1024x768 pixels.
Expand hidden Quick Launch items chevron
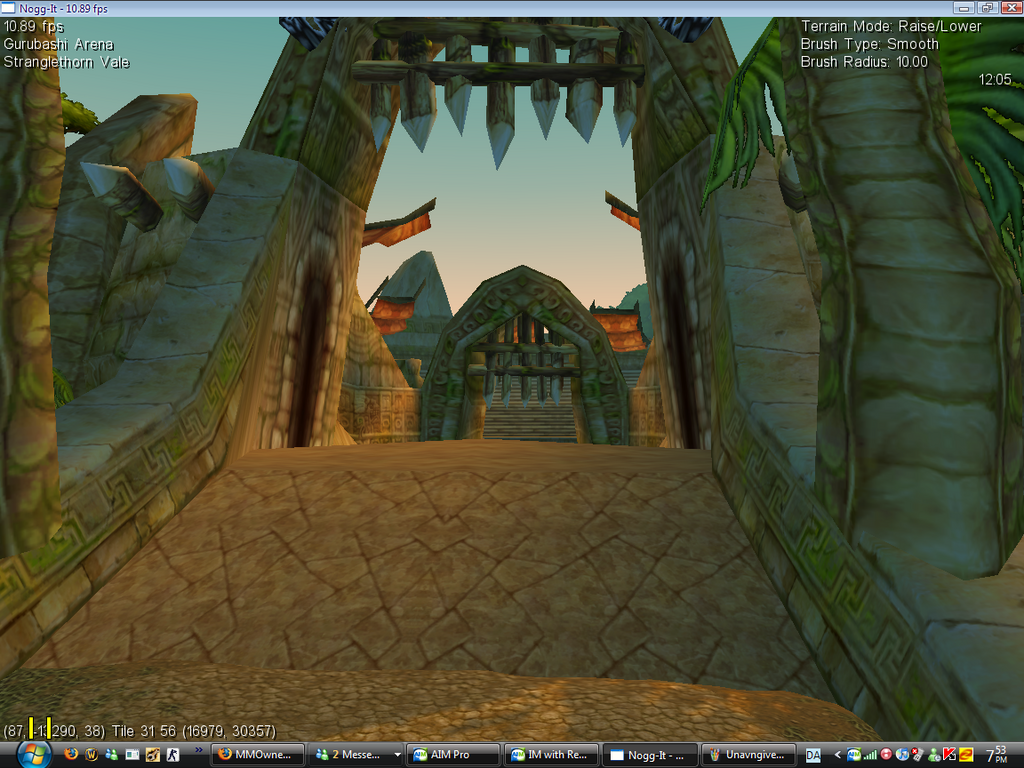pyautogui.click(x=199, y=750)
